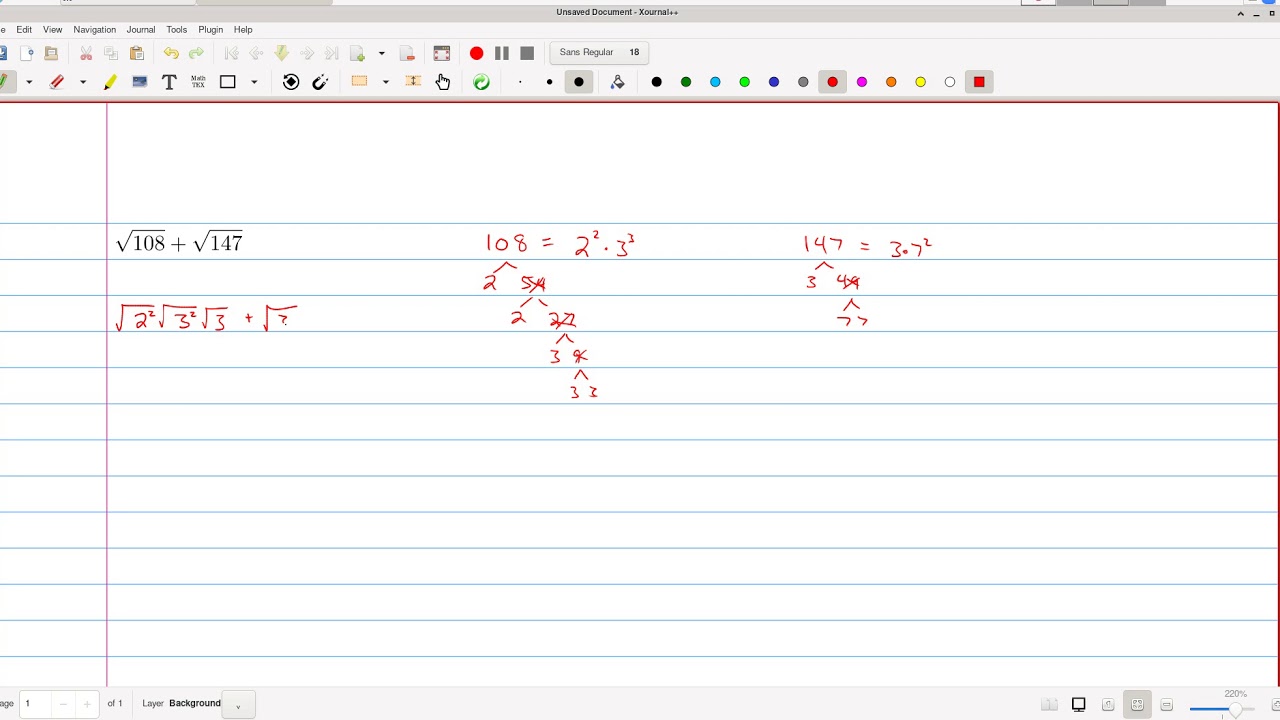
Task: Click the scissors cut icon
Action: [x=86, y=53]
